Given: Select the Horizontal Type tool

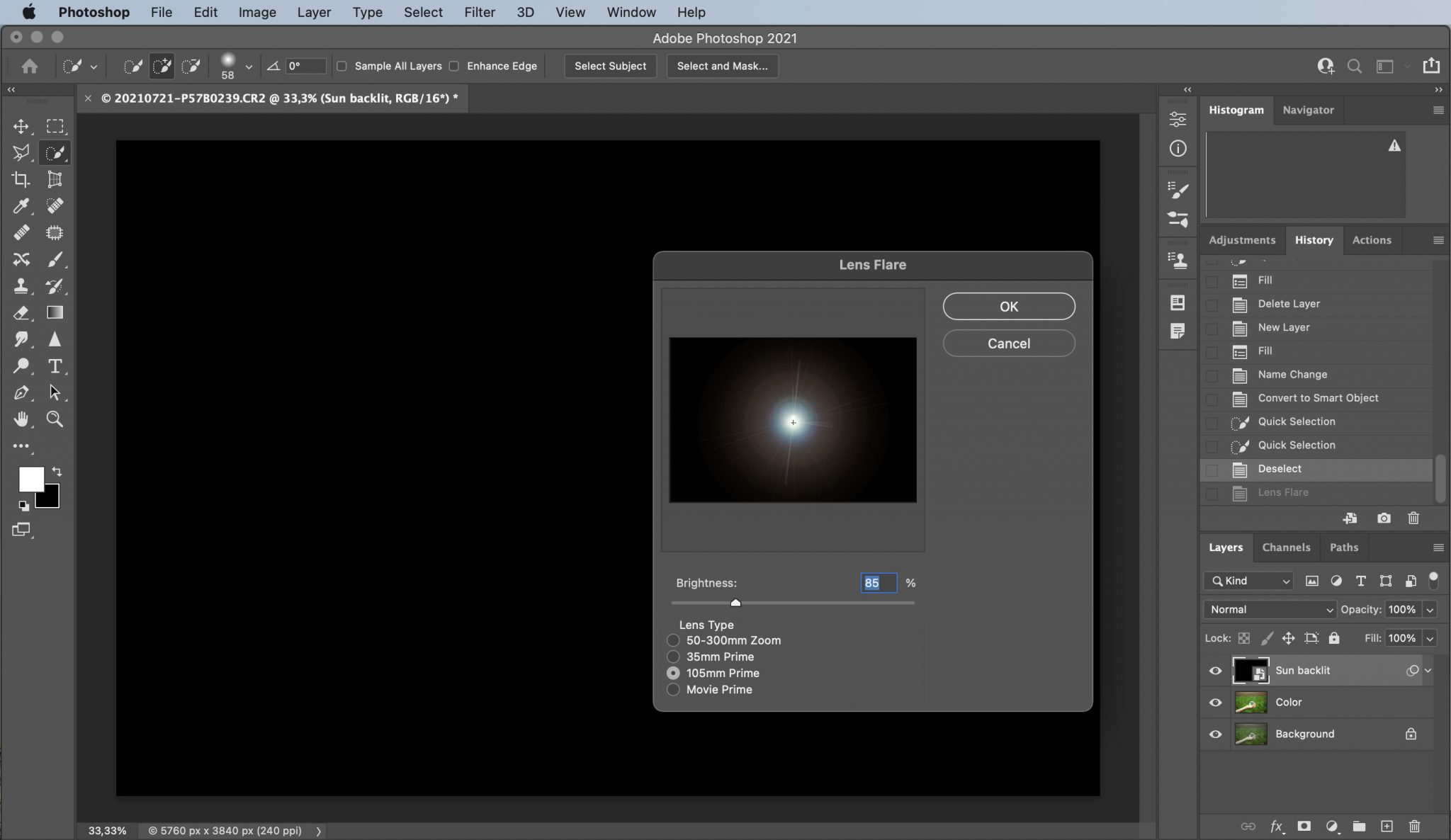Looking at the screenshot, I should coord(54,365).
